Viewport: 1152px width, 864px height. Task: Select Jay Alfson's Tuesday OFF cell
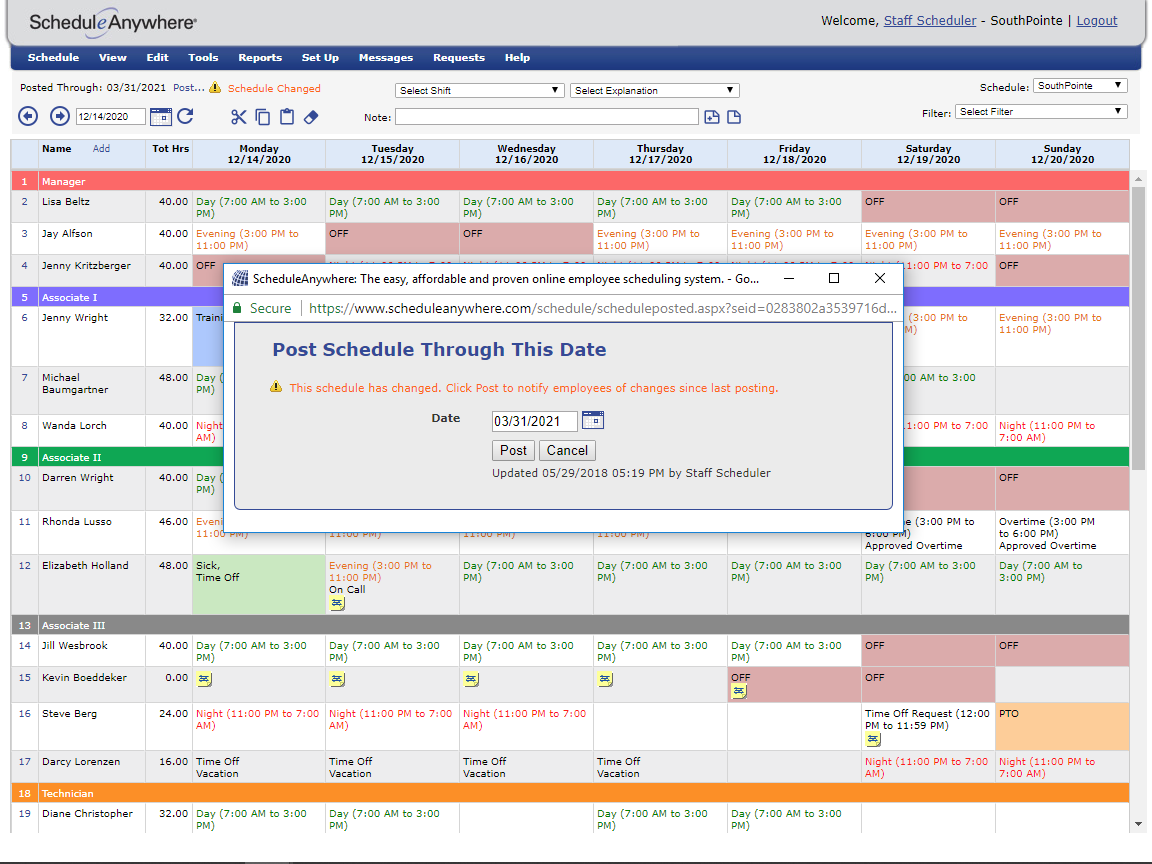[392, 239]
